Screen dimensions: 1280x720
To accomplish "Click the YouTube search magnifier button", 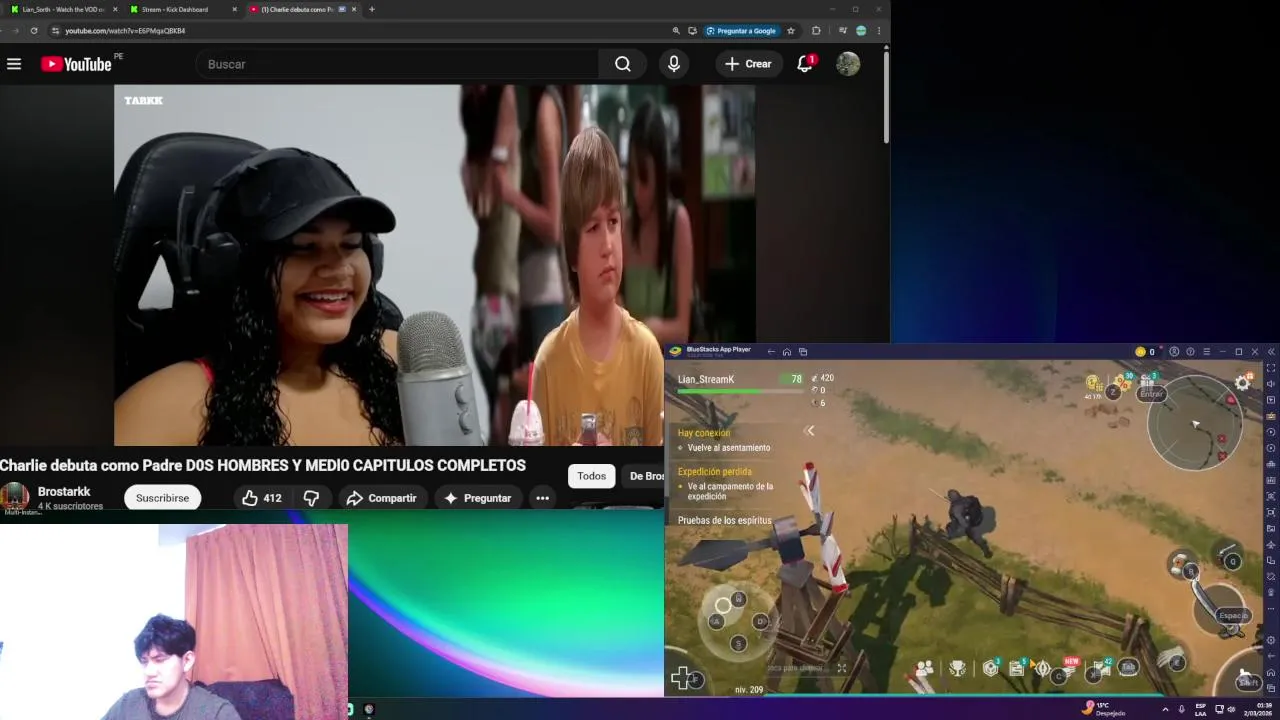I will (x=623, y=64).
